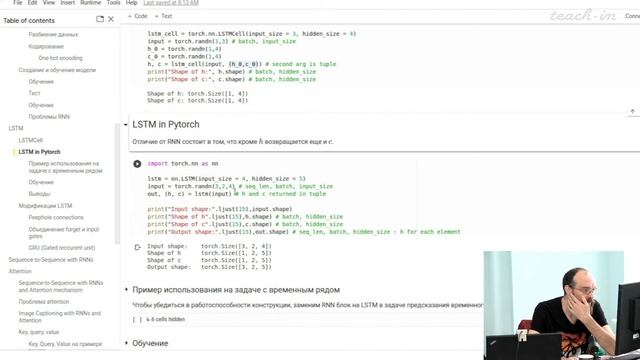
Task: Open the Tools menu
Action: (x=113, y=2)
